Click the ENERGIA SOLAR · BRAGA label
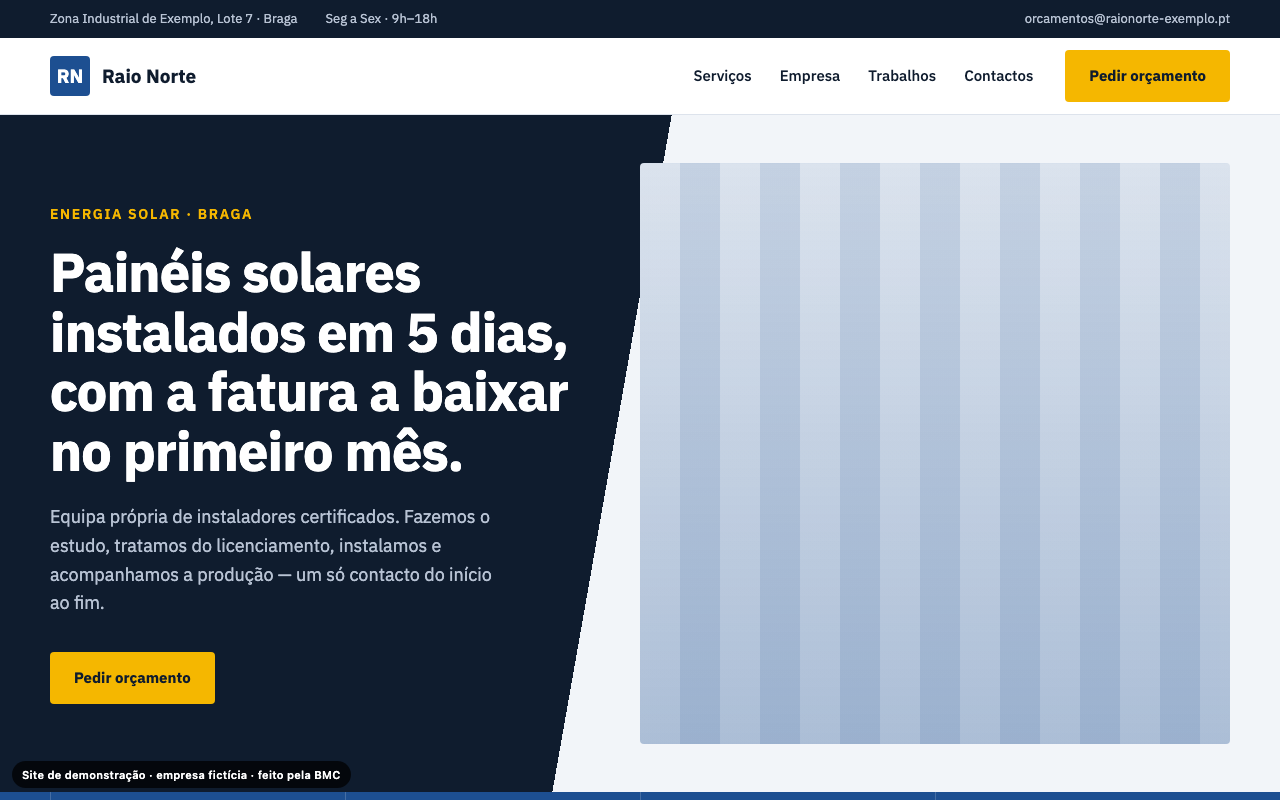Screen dimensions: 1280x800 [x=151, y=214]
